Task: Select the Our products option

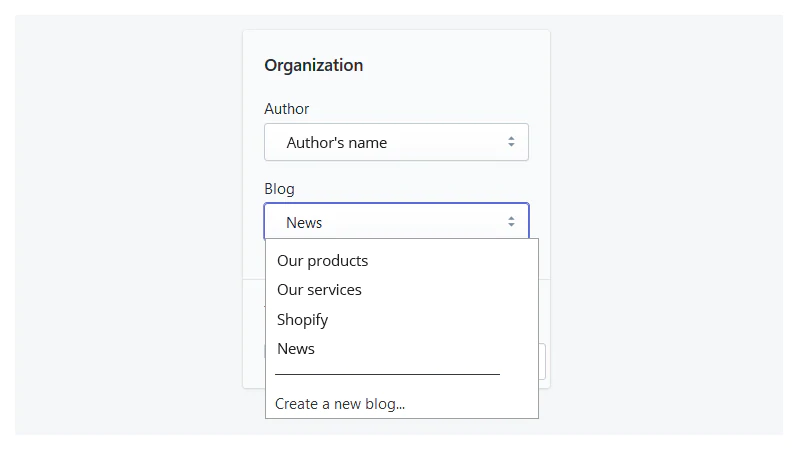Action: coord(322,261)
